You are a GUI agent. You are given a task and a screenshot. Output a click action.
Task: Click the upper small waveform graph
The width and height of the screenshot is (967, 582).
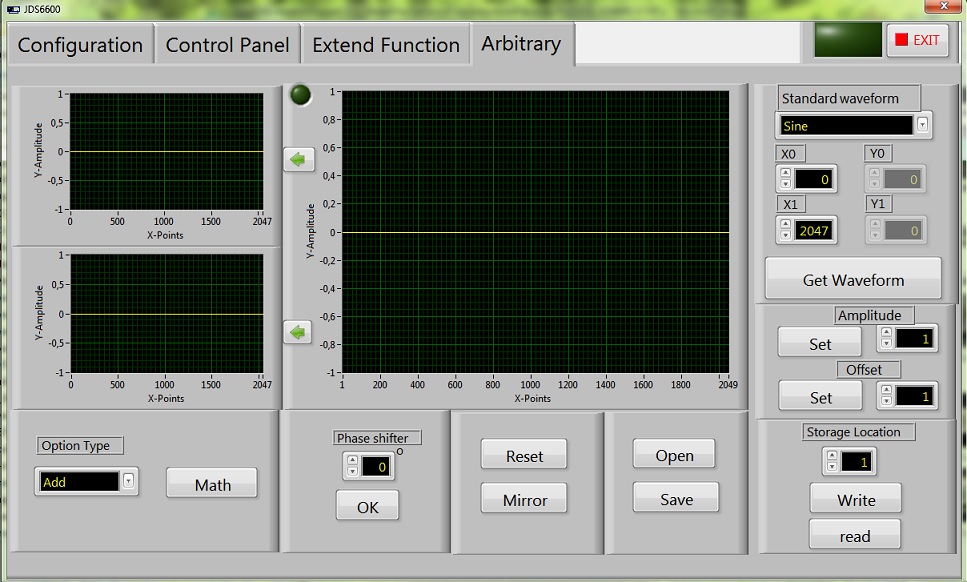[167, 152]
